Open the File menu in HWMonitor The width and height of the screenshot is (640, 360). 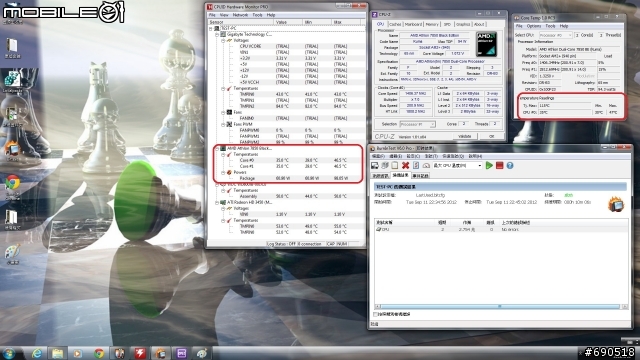point(212,15)
